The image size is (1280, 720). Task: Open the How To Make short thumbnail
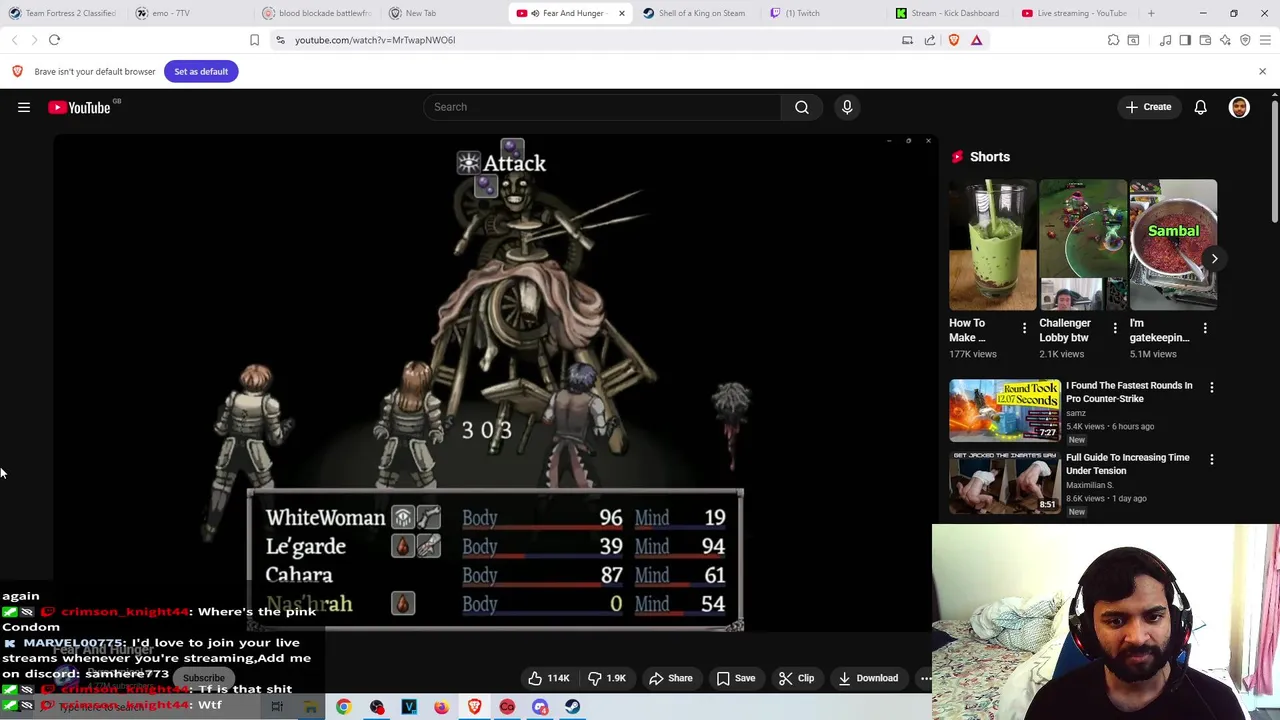[993, 245]
